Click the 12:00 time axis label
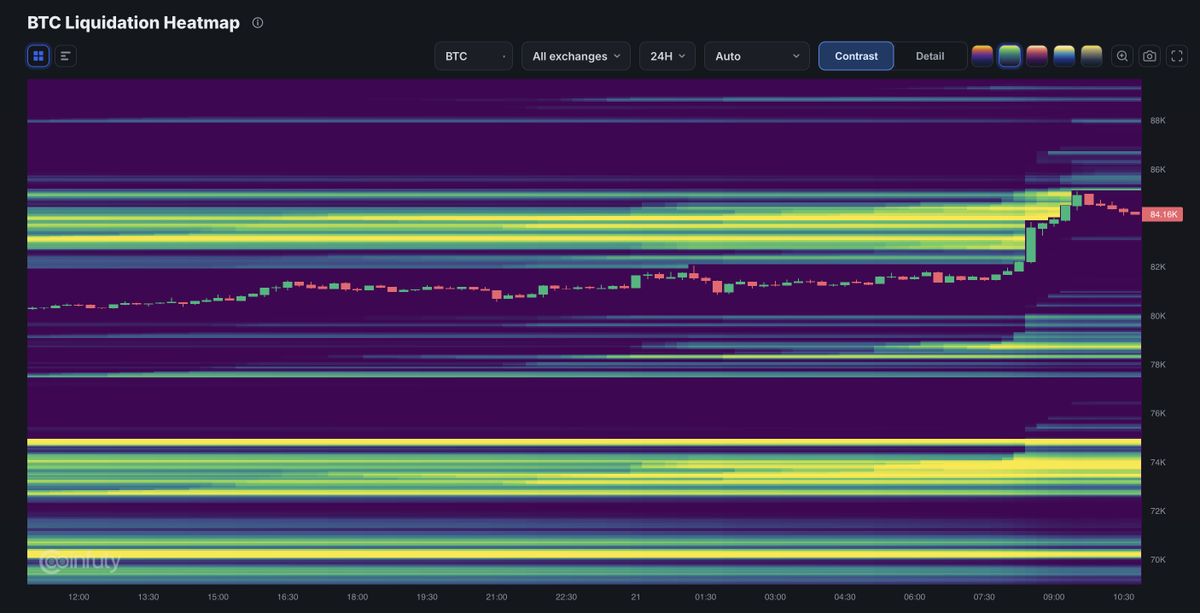The image size is (1200, 613). pos(79,597)
